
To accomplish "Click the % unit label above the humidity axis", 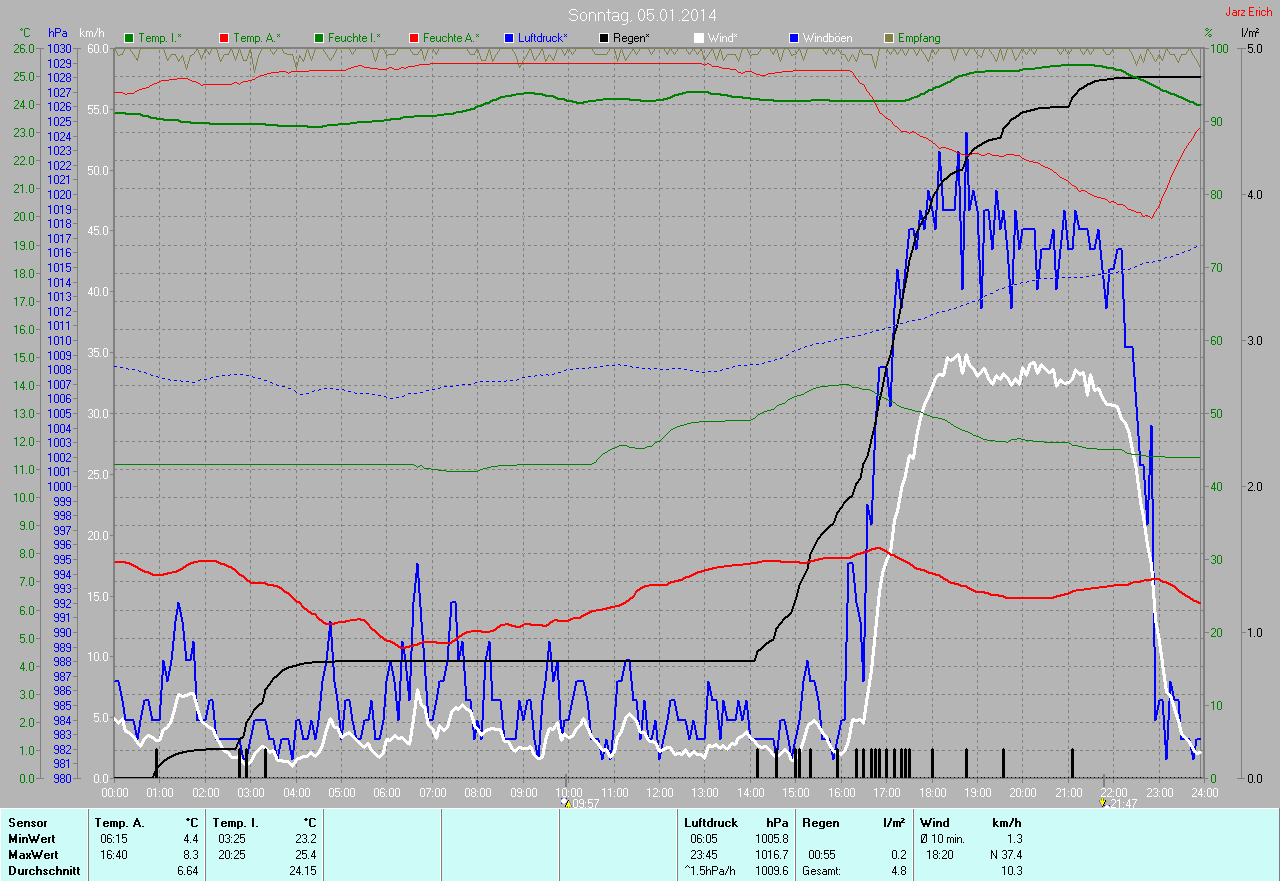I will point(1208,33).
